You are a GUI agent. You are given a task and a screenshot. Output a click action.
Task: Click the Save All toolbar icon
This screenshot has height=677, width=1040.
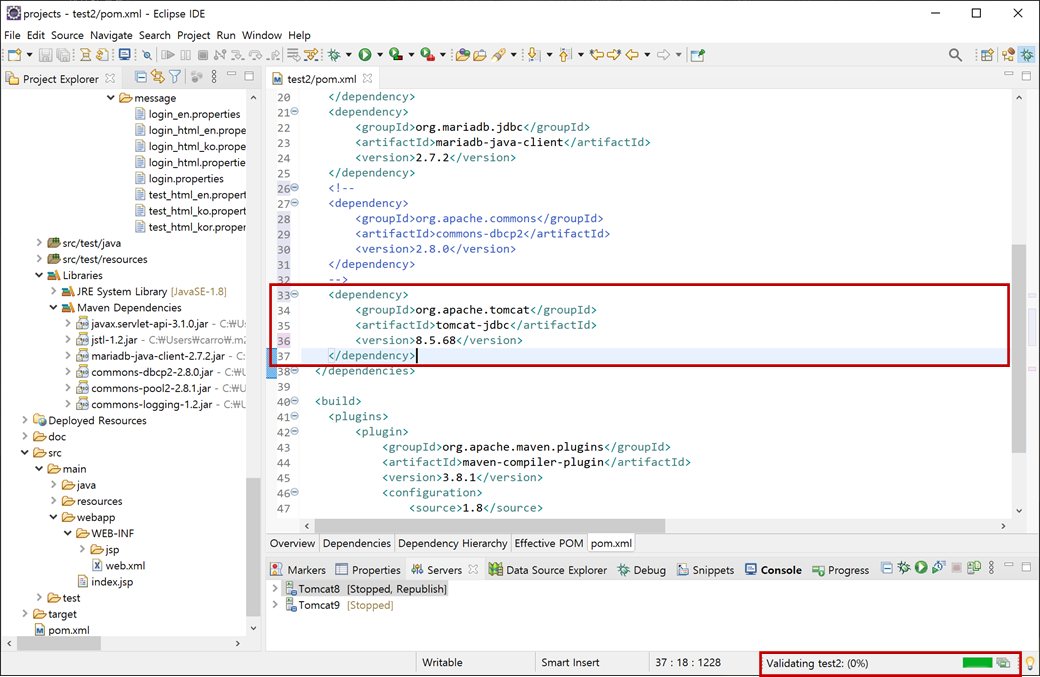[63, 55]
